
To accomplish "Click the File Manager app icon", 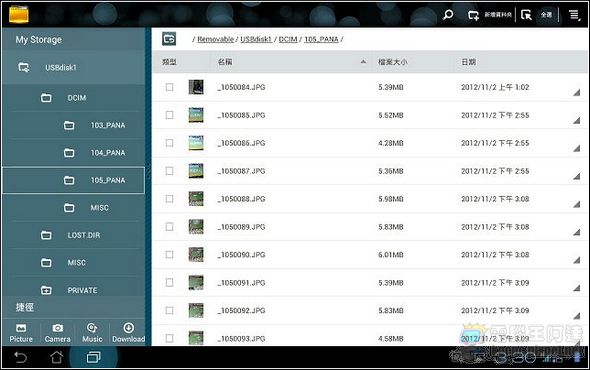I will point(18,14).
